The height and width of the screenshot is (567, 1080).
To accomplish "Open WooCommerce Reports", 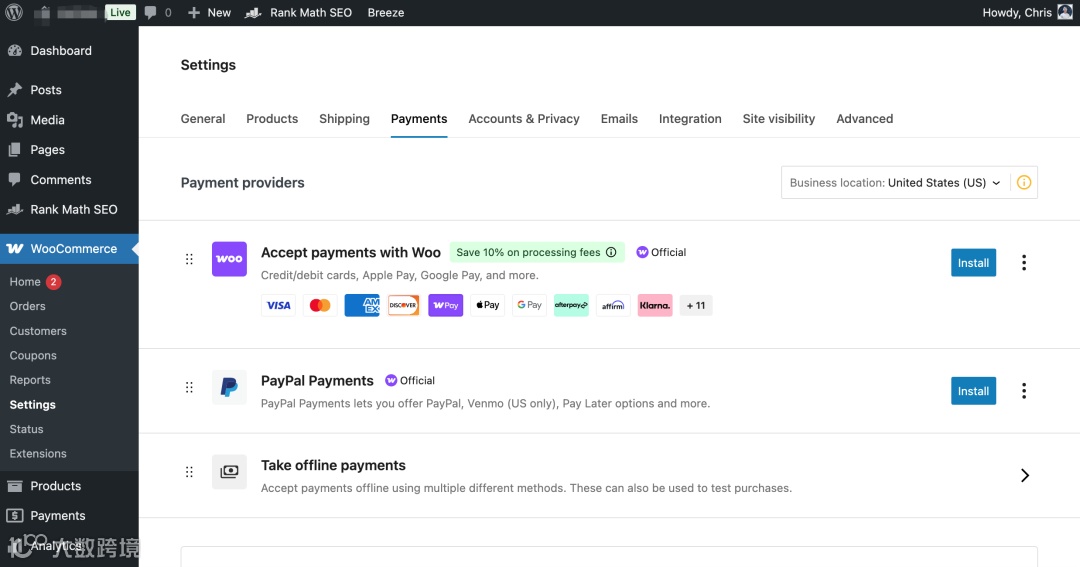I will [x=30, y=380].
